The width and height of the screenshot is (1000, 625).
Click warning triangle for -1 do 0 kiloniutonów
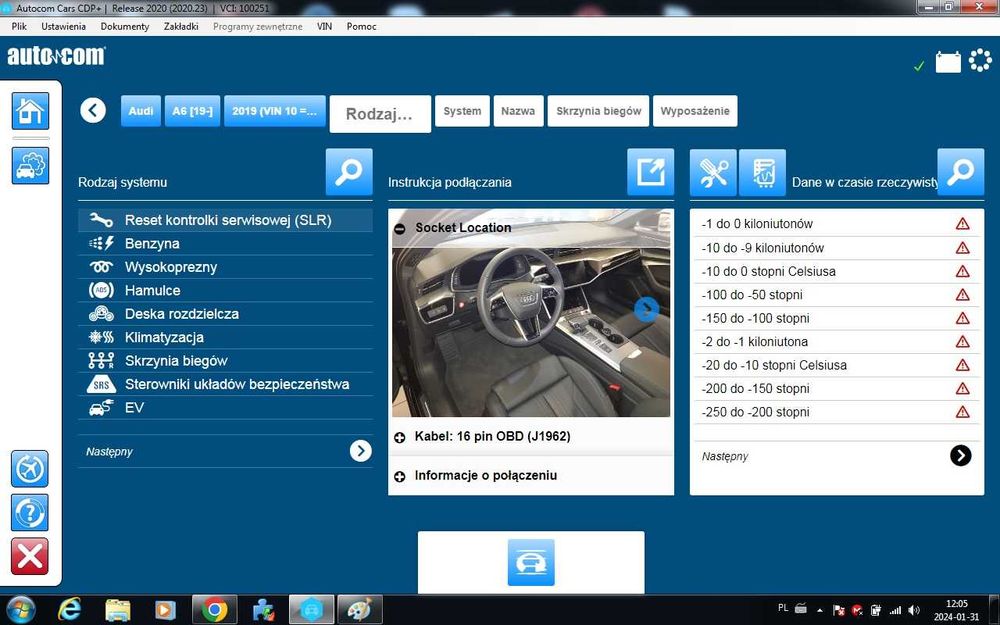click(962, 224)
